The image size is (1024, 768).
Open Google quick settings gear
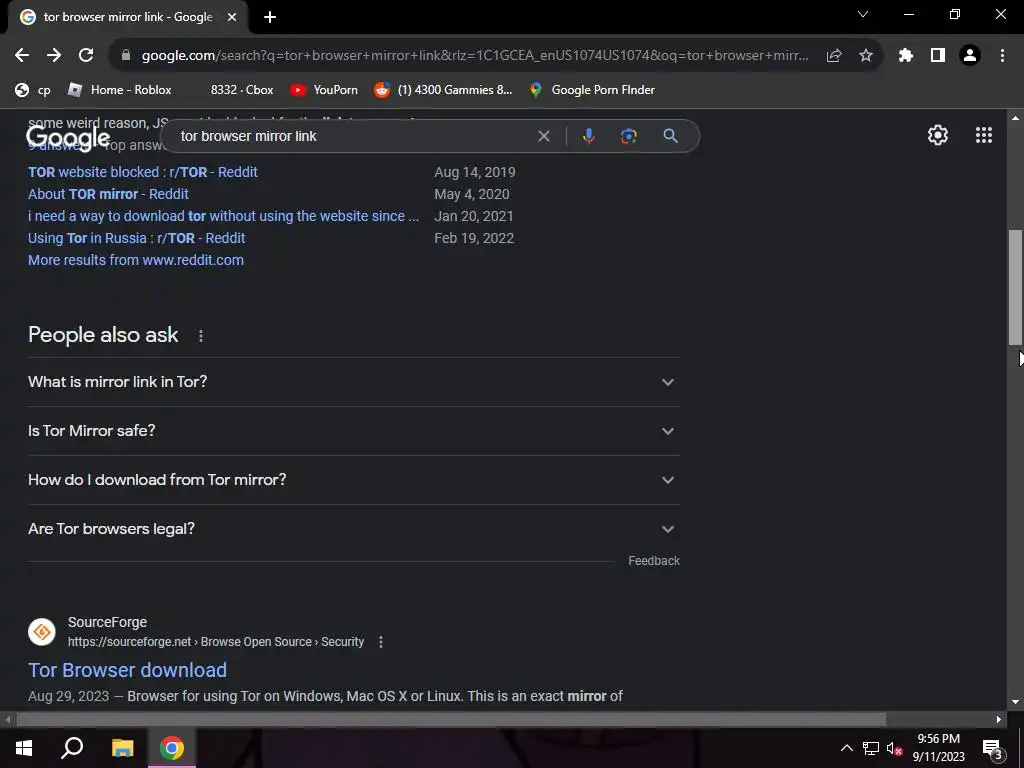click(938, 135)
